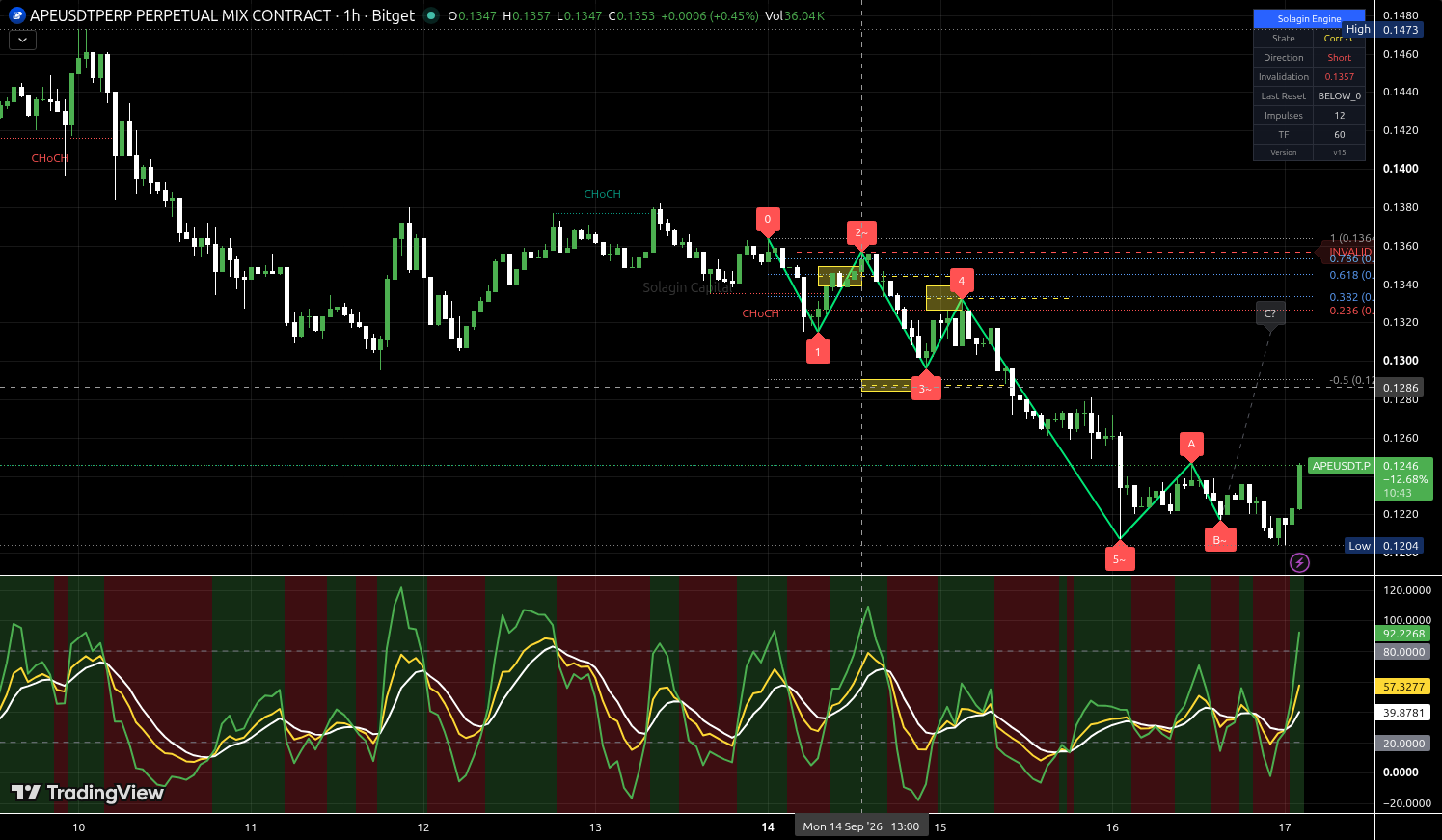Viewport: 1442px width, 840px height.
Task: Select wave marker 1
Action: (x=818, y=350)
